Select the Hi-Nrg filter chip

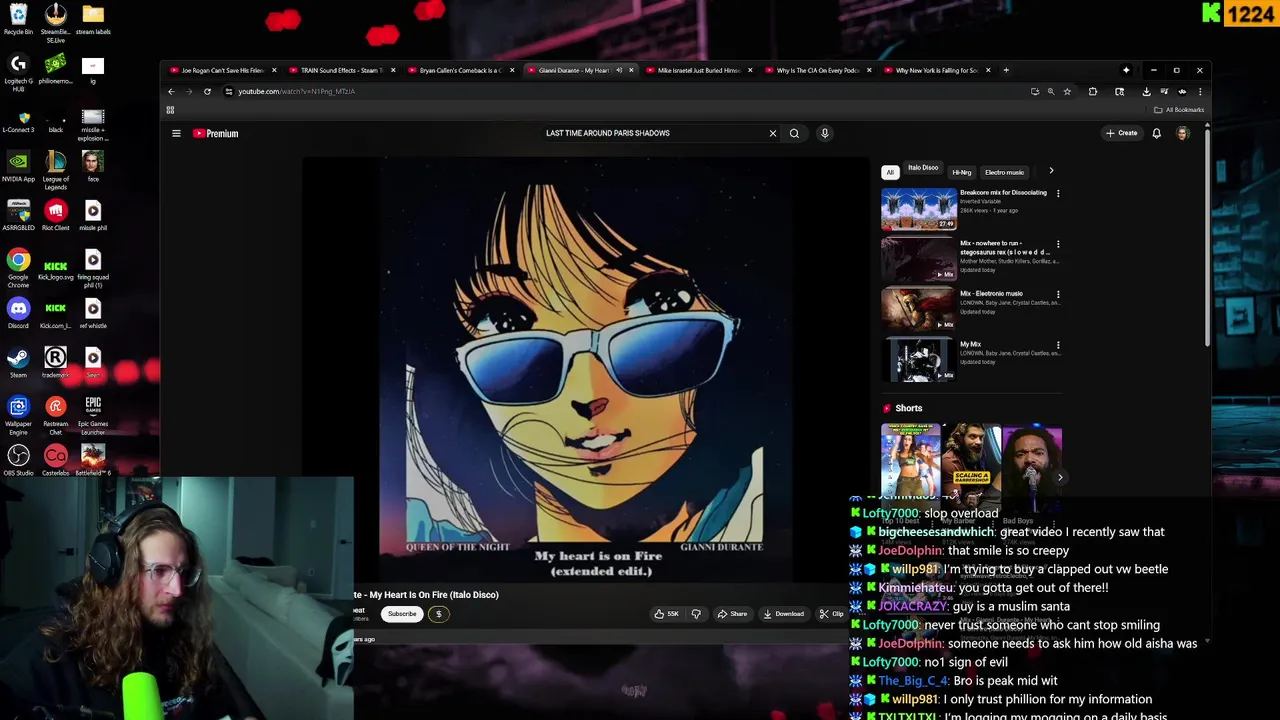point(961,172)
